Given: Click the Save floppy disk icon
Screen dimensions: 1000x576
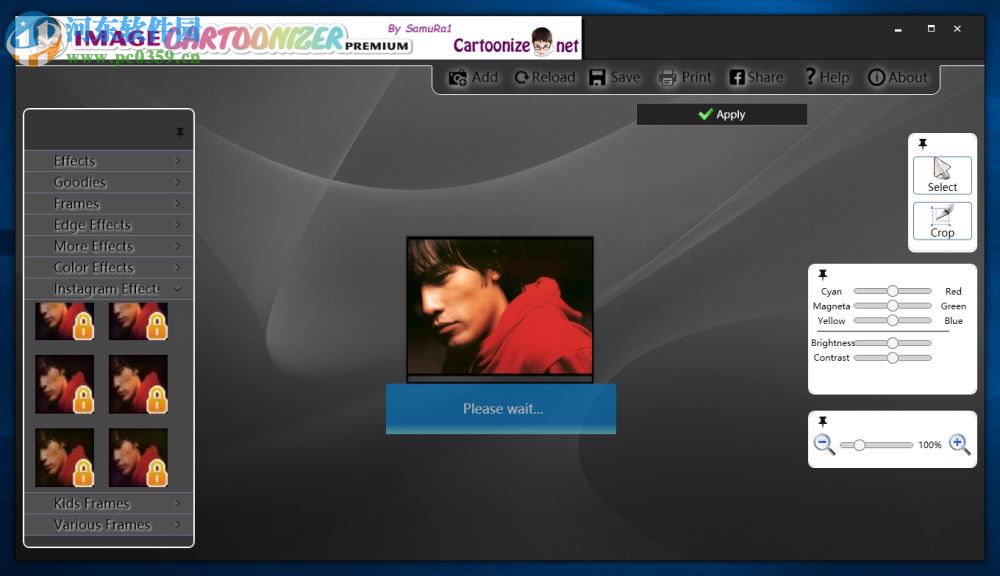Looking at the screenshot, I should point(597,78).
